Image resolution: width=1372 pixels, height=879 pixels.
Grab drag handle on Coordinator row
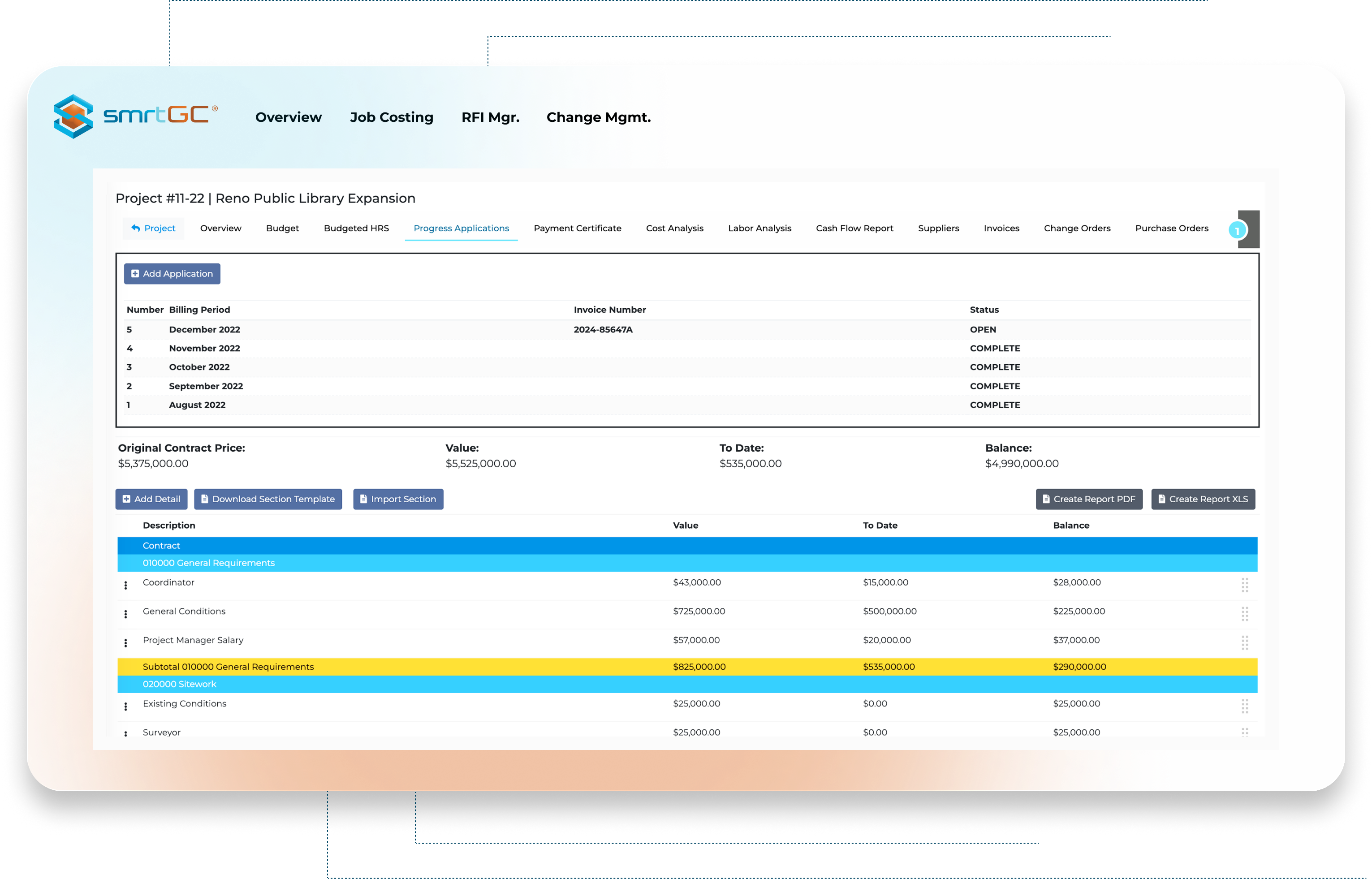(1244, 585)
